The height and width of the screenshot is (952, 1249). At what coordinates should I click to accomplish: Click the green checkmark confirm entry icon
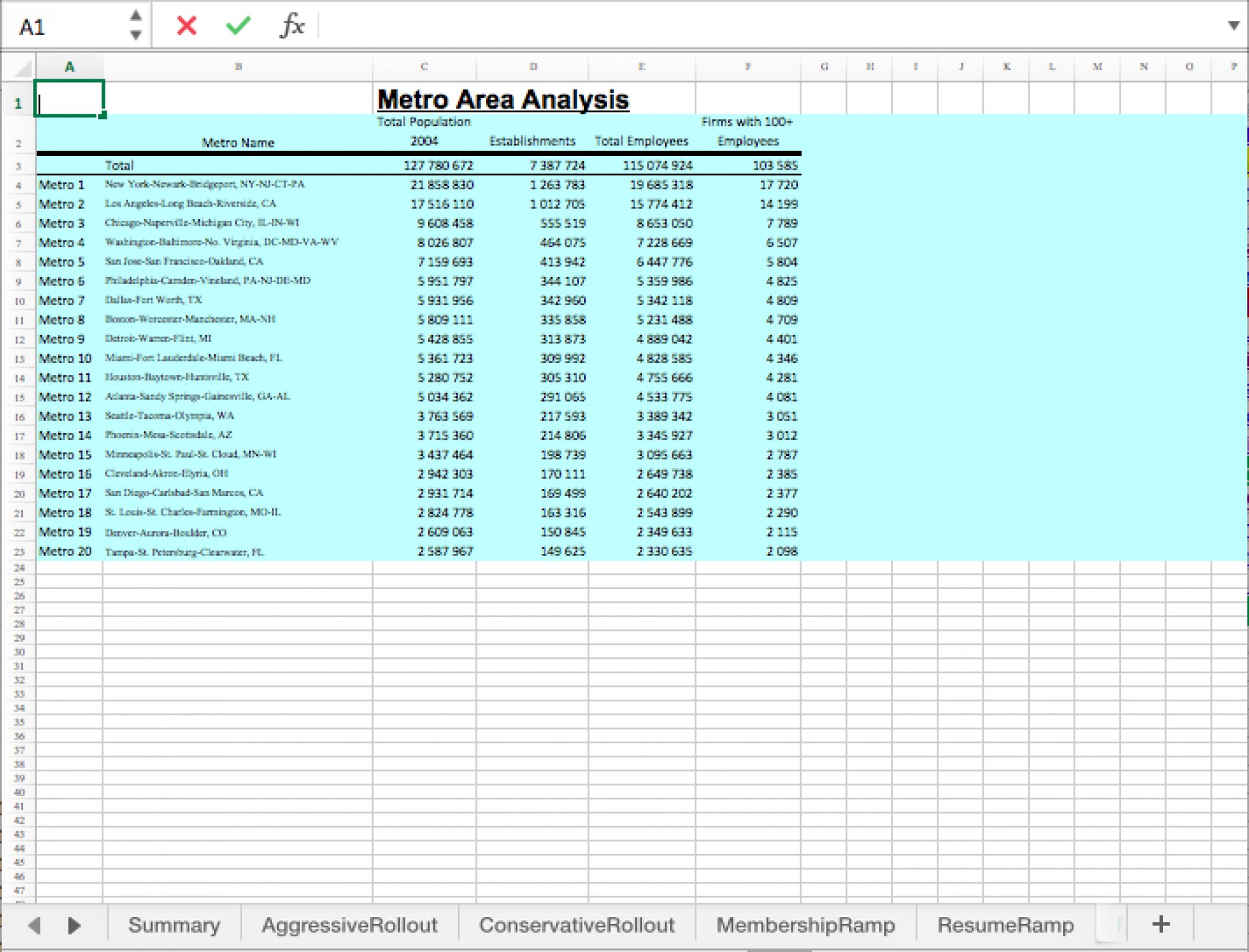click(238, 26)
